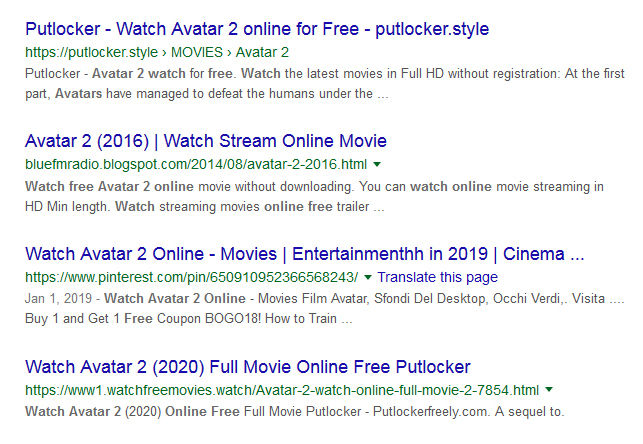643x444 pixels.
Task: Click the bluefmradio.blogspot.com green URL text
Action: 196,165
